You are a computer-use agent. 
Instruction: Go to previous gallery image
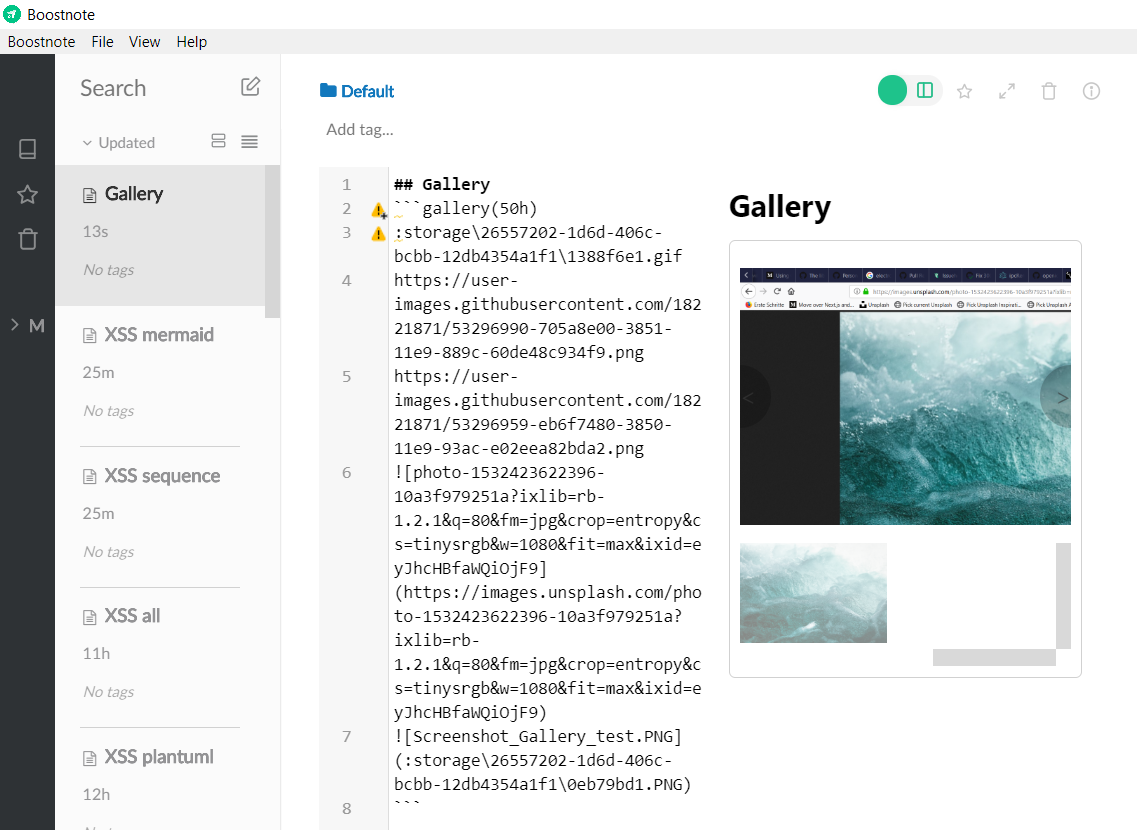(751, 397)
